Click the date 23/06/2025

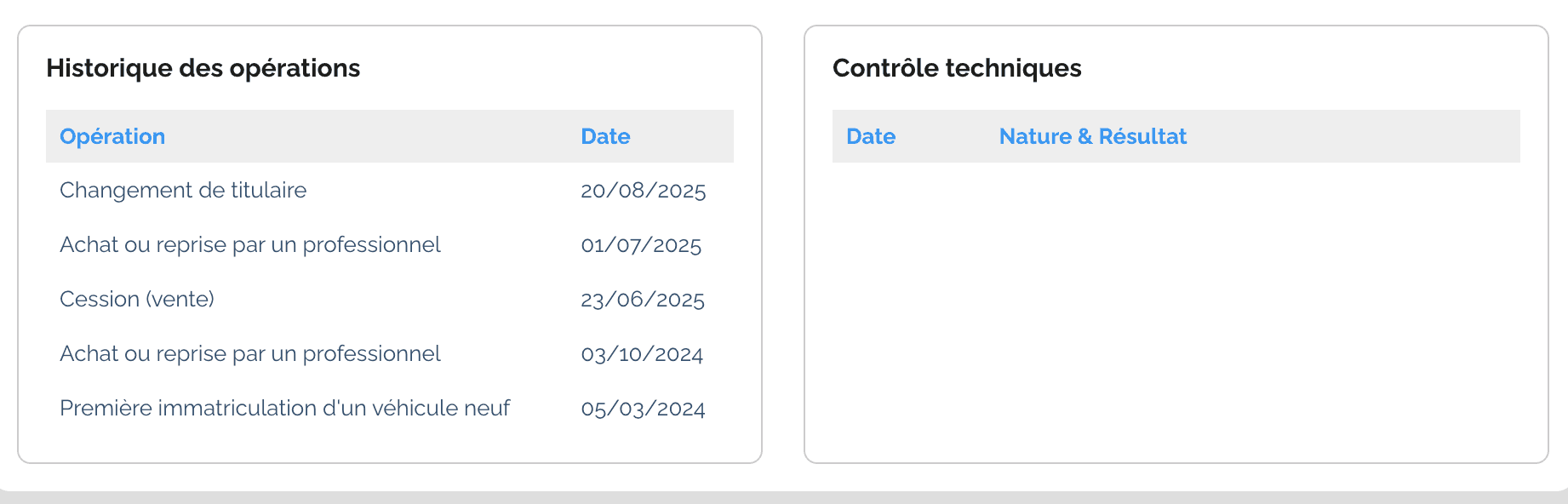pyautogui.click(x=642, y=300)
